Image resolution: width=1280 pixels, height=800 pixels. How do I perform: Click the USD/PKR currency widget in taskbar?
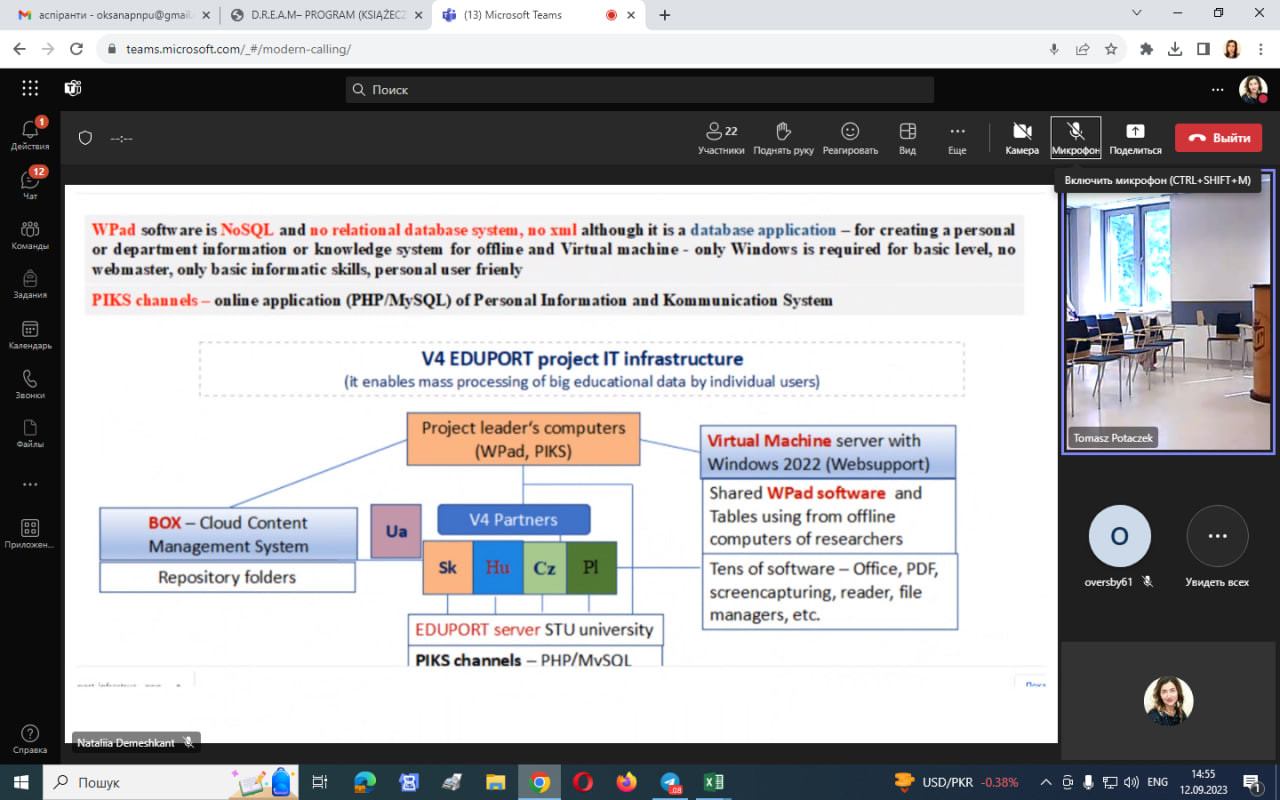click(957, 782)
